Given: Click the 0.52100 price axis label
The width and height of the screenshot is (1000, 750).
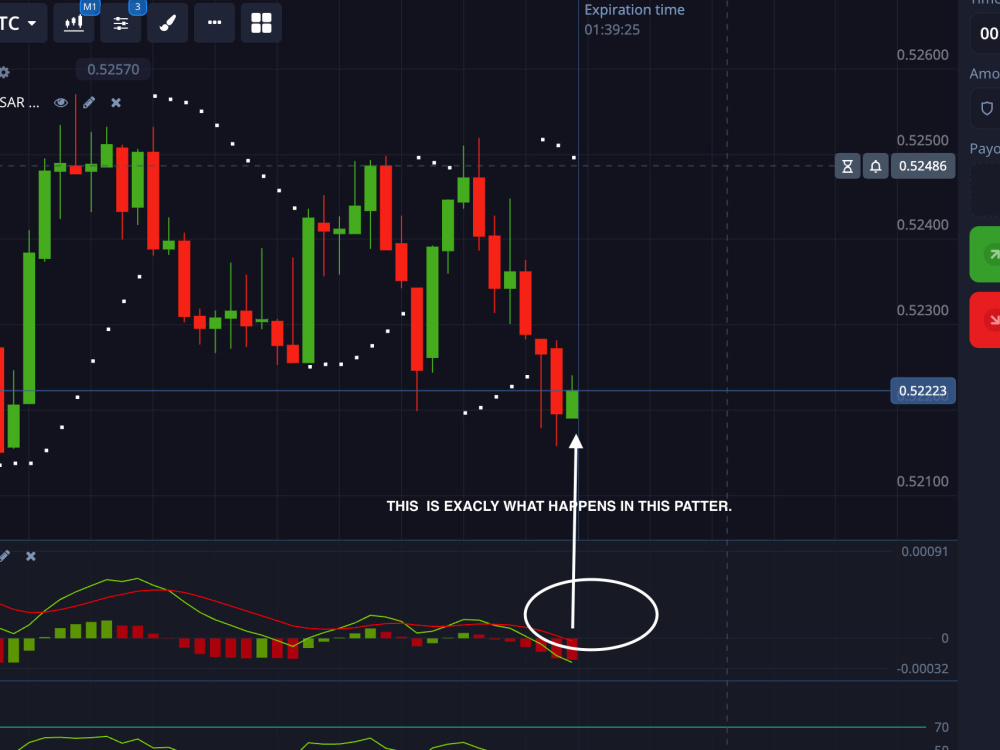Looking at the screenshot, I should 923,482.
